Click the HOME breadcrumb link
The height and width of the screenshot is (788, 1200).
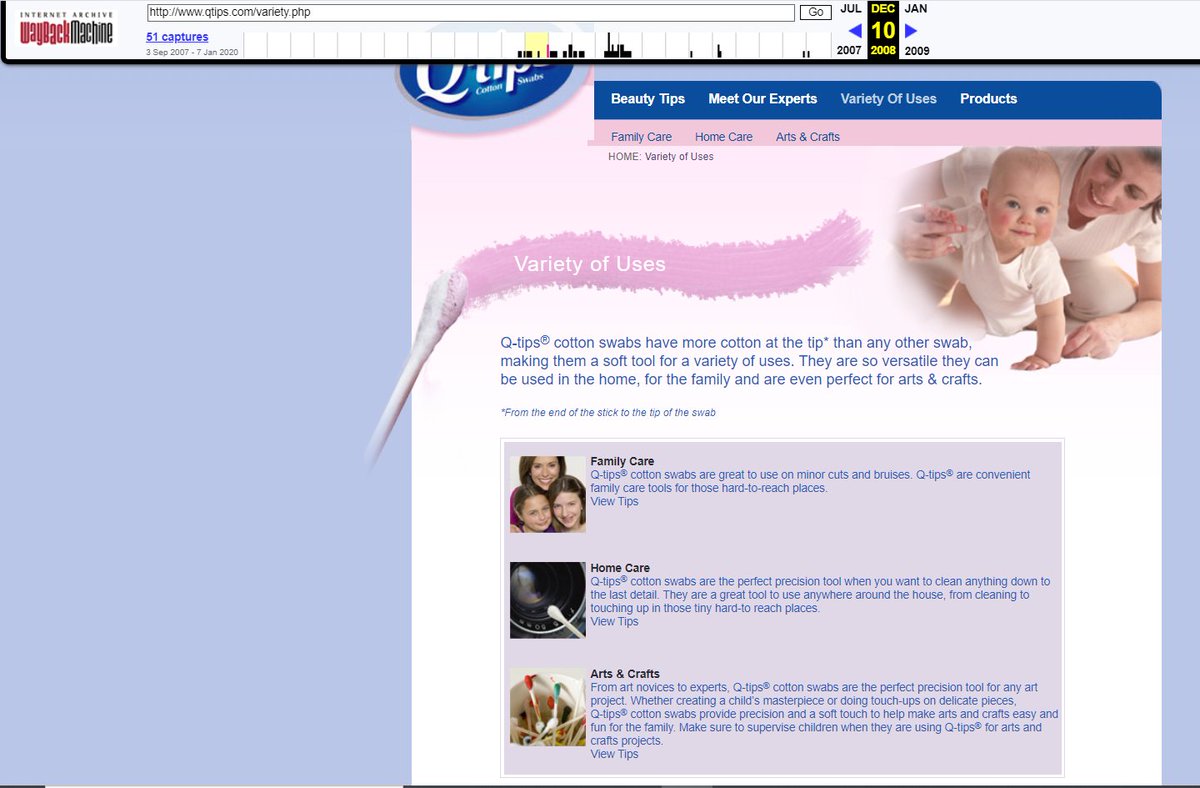623,157
